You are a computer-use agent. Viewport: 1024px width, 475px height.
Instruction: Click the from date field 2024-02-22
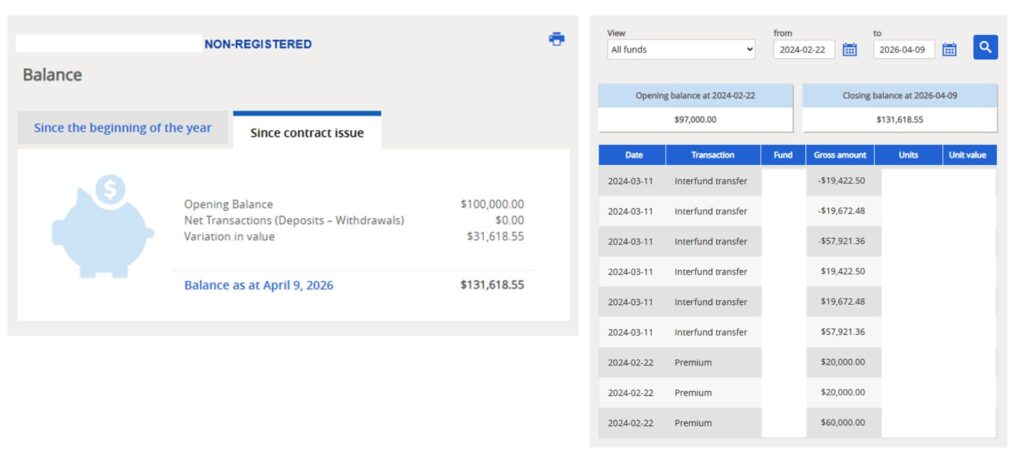point(804,49)
